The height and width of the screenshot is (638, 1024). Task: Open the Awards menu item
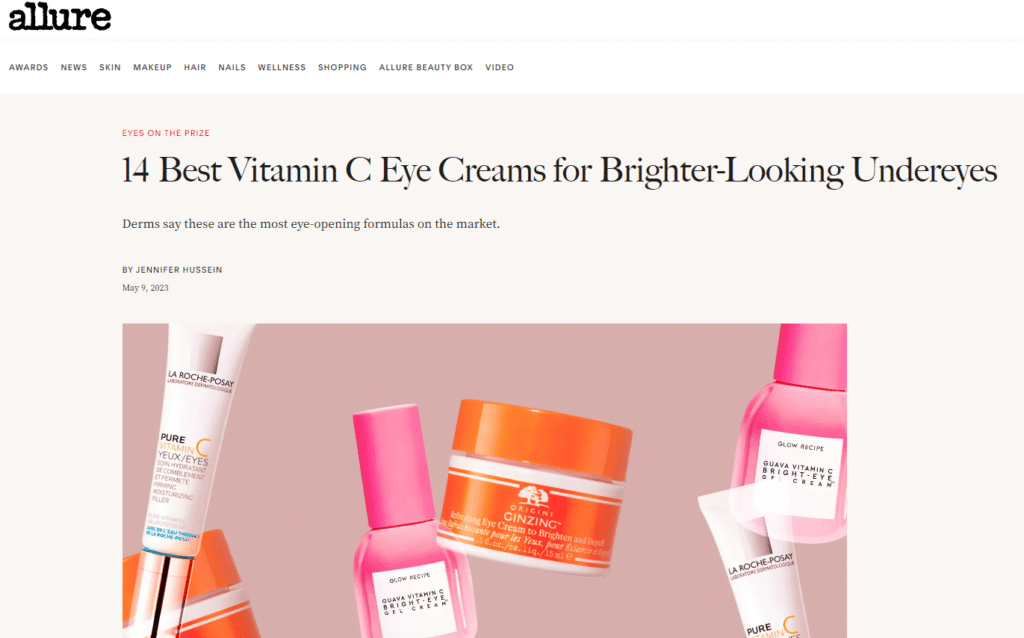(29, 67)
